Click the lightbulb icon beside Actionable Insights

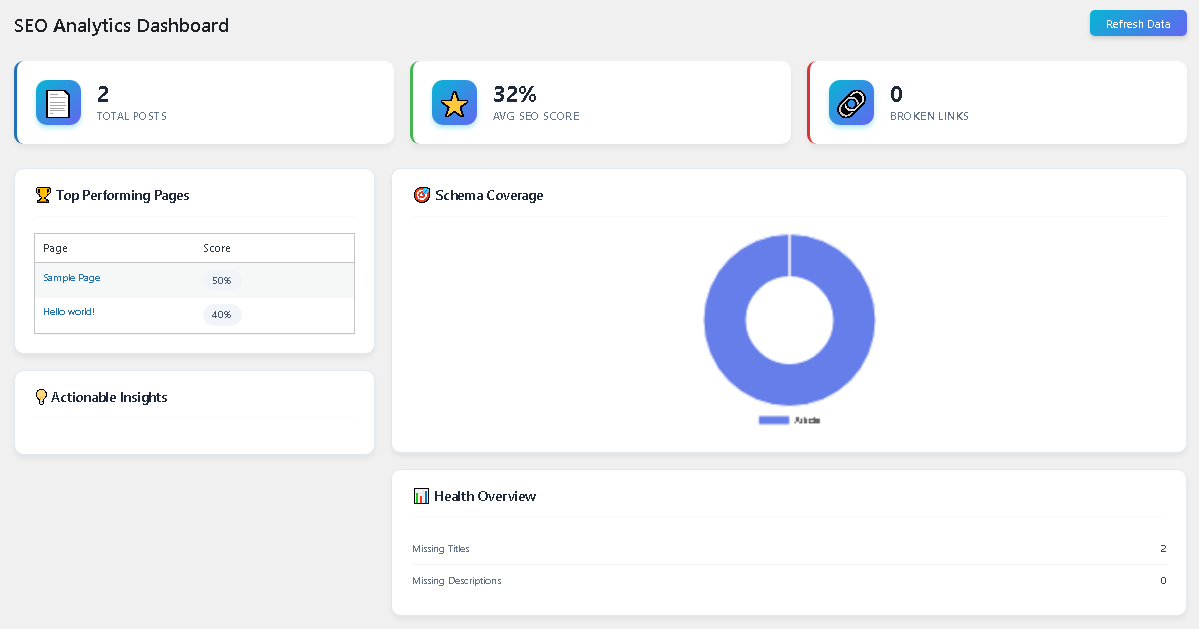(40, 397)
